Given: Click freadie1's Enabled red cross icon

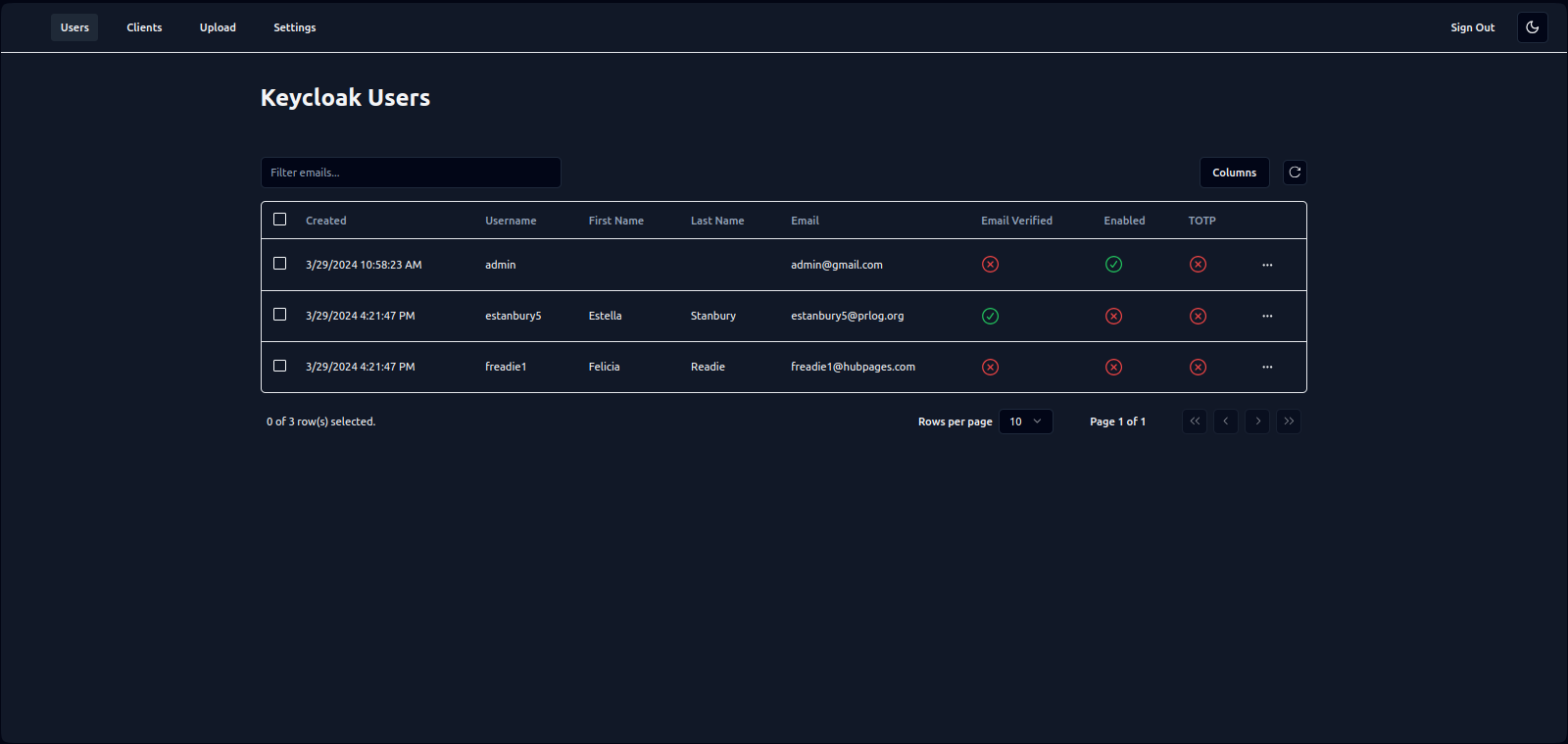Looking at the screenshot, I should tap(1113, 367).
